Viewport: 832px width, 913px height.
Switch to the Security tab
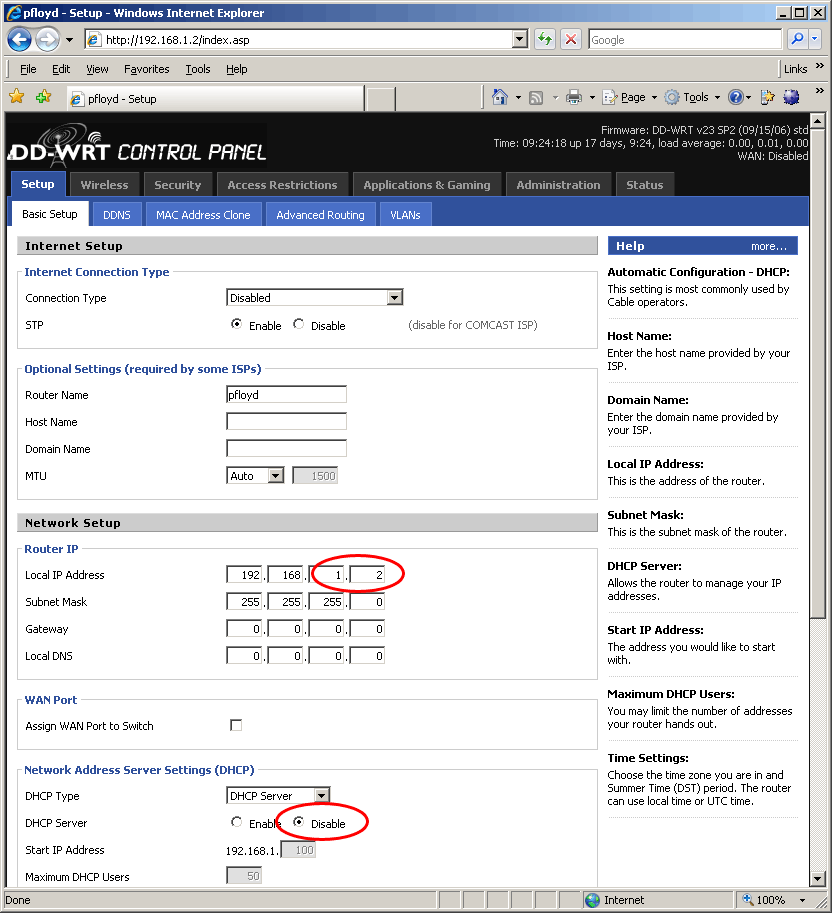pyautogui.click(x=178, y=185)
